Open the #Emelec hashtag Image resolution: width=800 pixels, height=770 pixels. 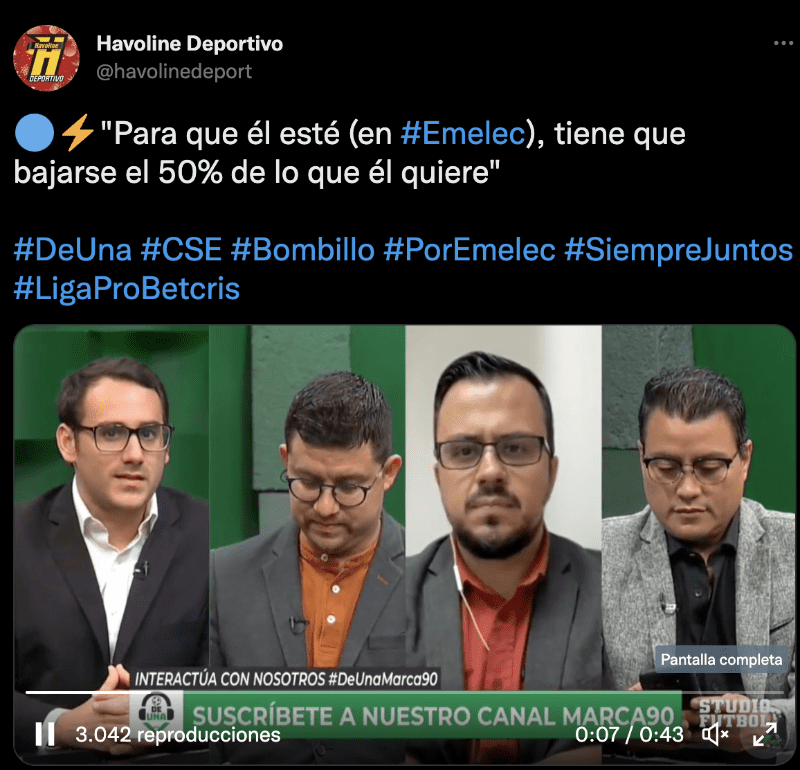coord(463,134)
